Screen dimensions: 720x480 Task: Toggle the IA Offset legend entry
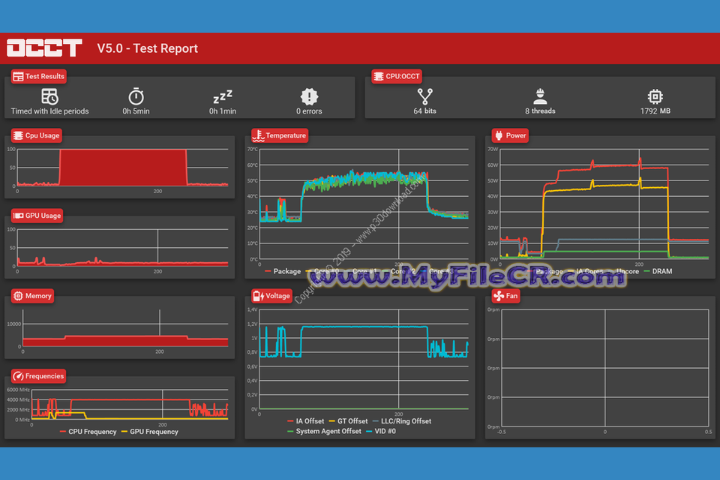(305, 421)
